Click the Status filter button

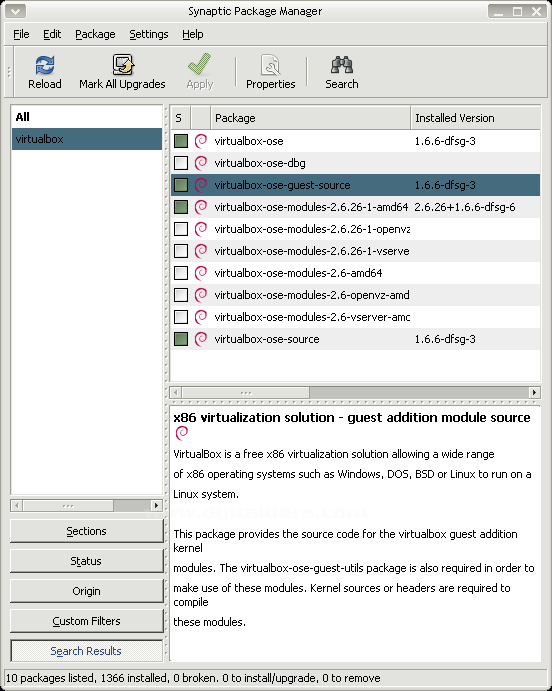pyautogui.click(x=86, y=561)
